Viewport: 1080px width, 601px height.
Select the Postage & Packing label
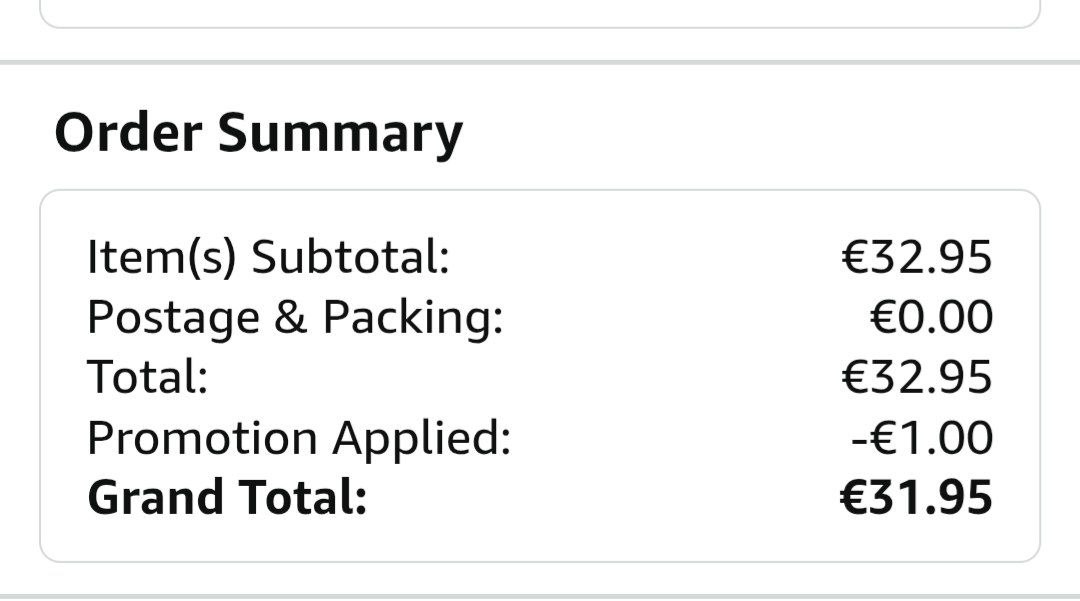click(x=295, y=318)
